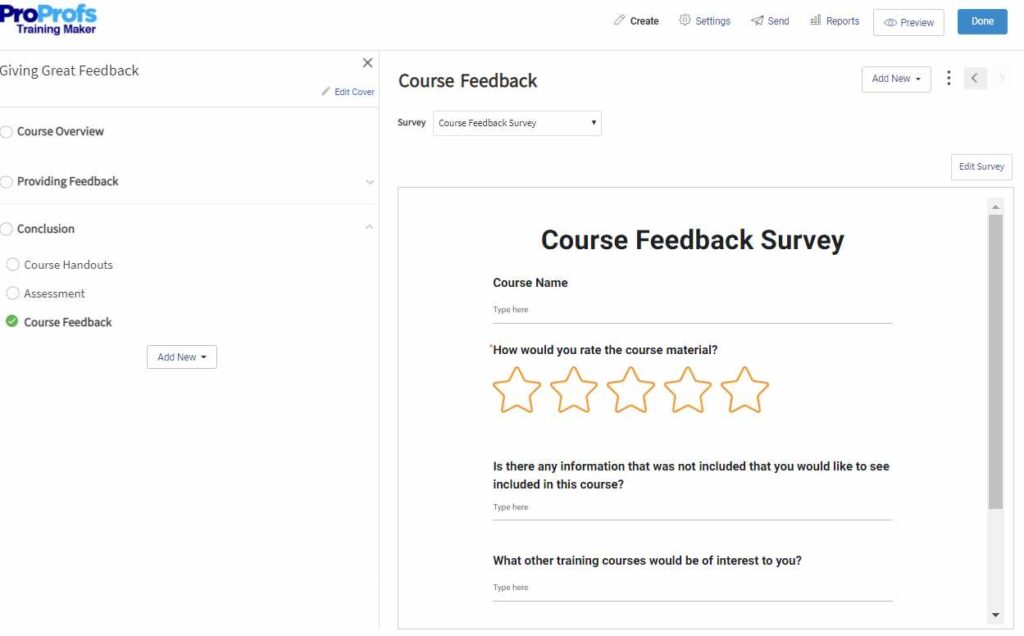Select the Assessment radio button

pyautogui.click(x=12, y=293)
